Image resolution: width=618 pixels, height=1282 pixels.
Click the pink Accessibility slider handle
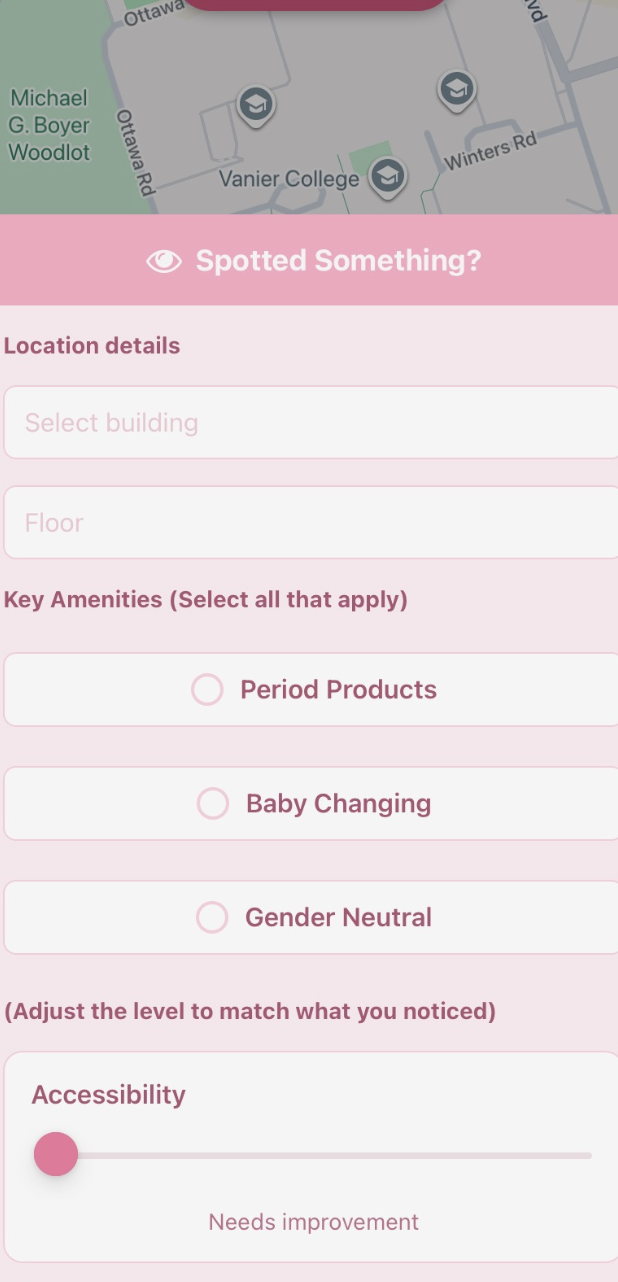pos(56,1154)
